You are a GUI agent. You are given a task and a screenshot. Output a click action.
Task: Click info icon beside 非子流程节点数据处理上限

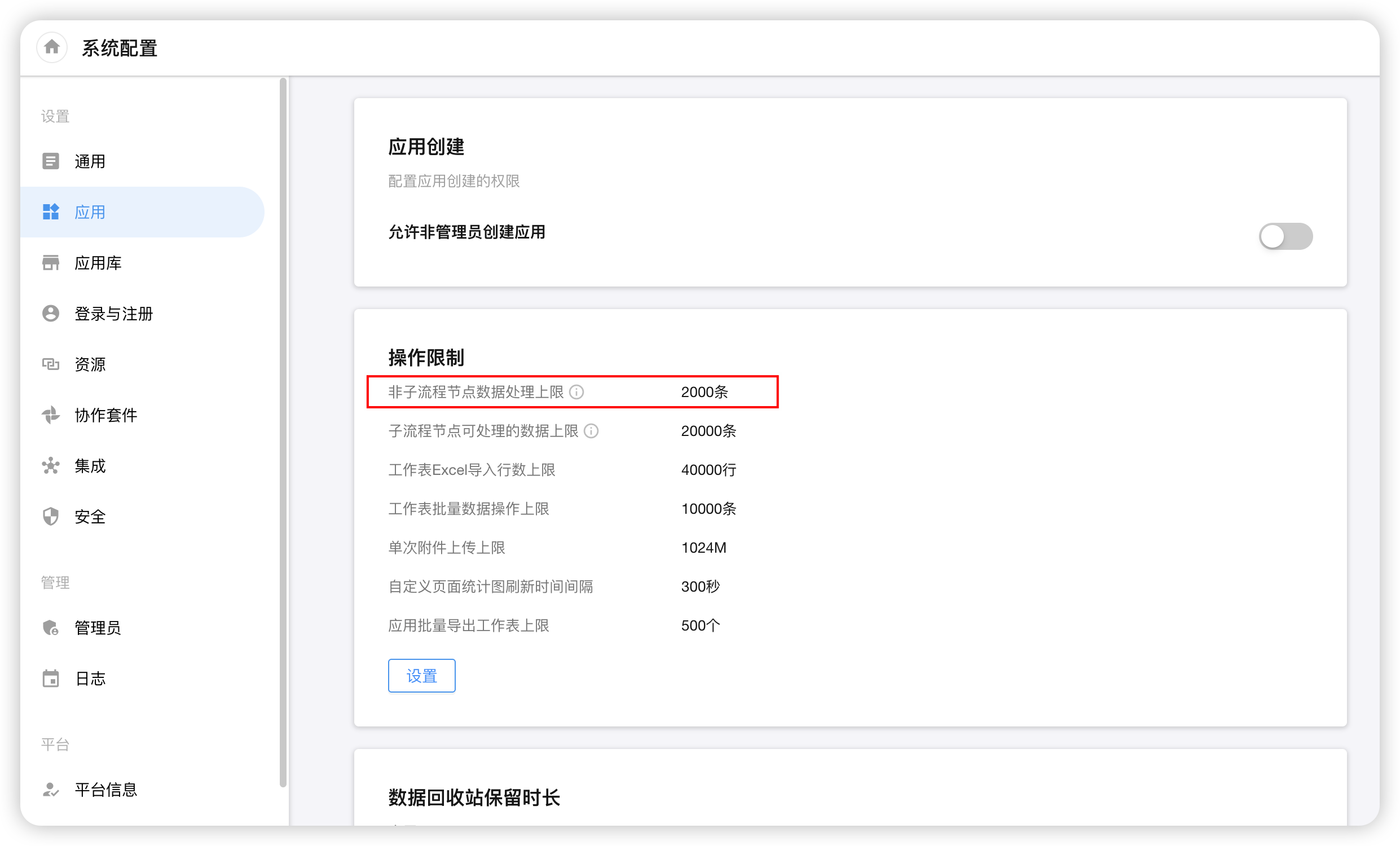tap(576, 392)
